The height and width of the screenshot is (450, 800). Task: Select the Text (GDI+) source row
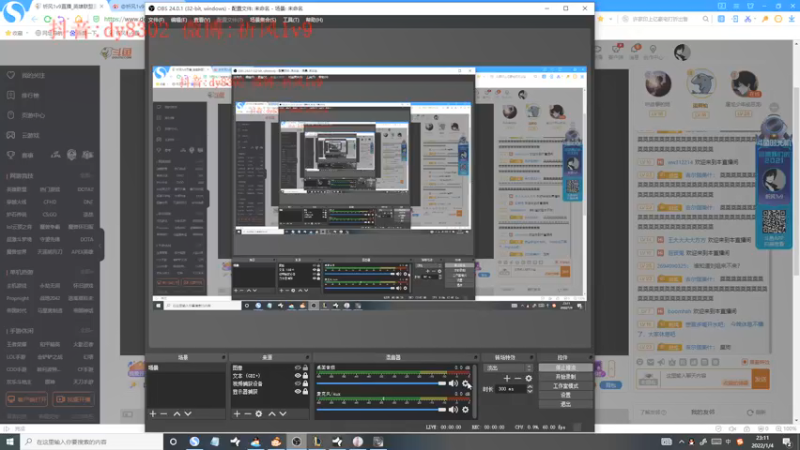point(269,376)
